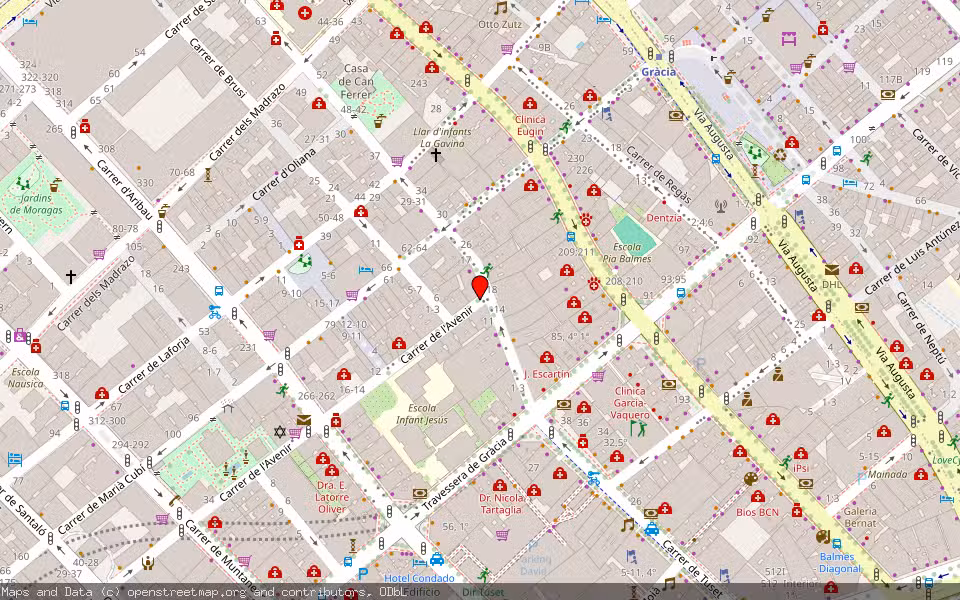Select the Carrer de Luis Antúnez street name

[x=912, y=258]
